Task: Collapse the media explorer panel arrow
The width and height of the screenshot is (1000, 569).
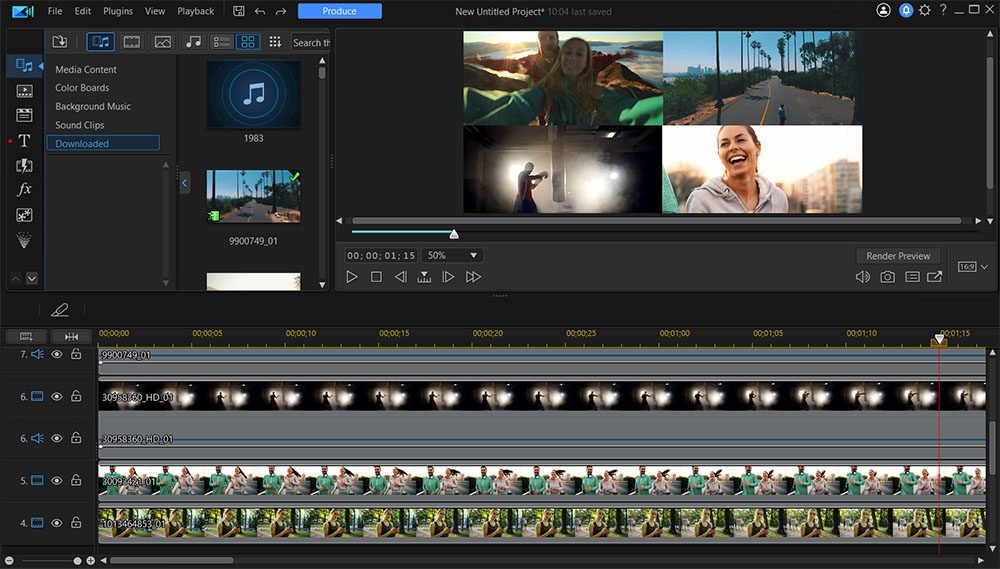Action: 184,183
